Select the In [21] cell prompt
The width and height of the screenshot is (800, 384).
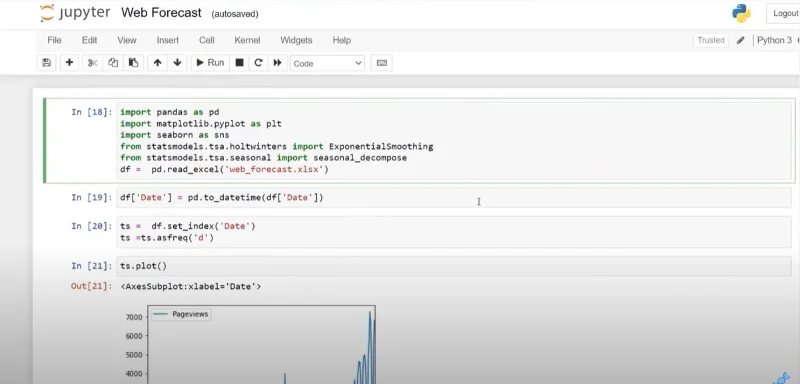click(x=91, y=266)
